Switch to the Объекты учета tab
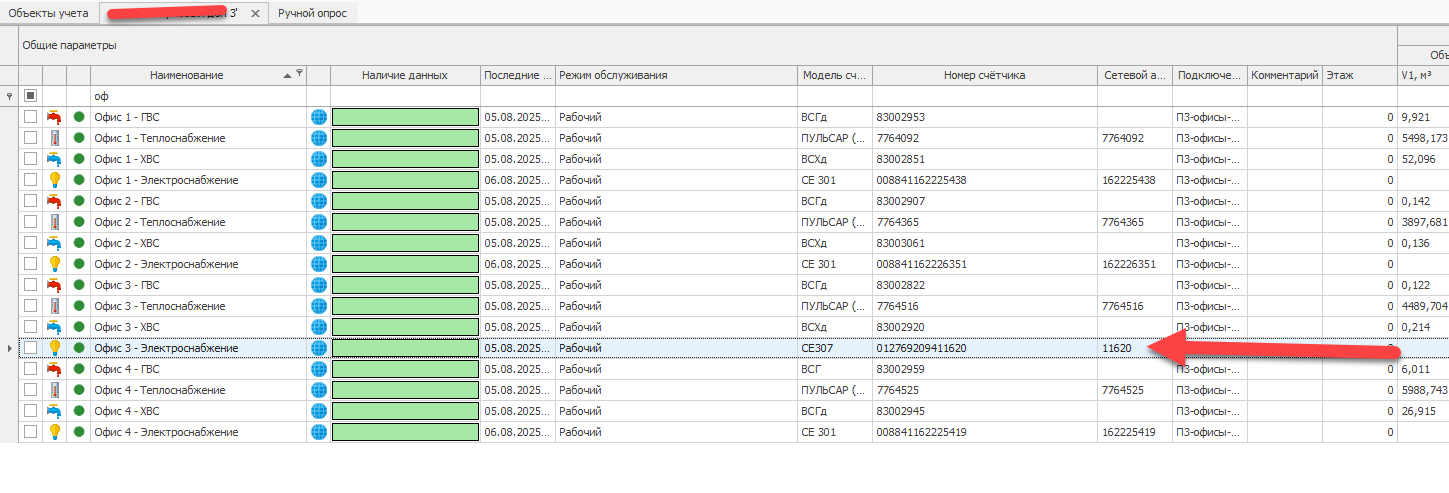Screen dimensions: 1449x493 (48, 13)
